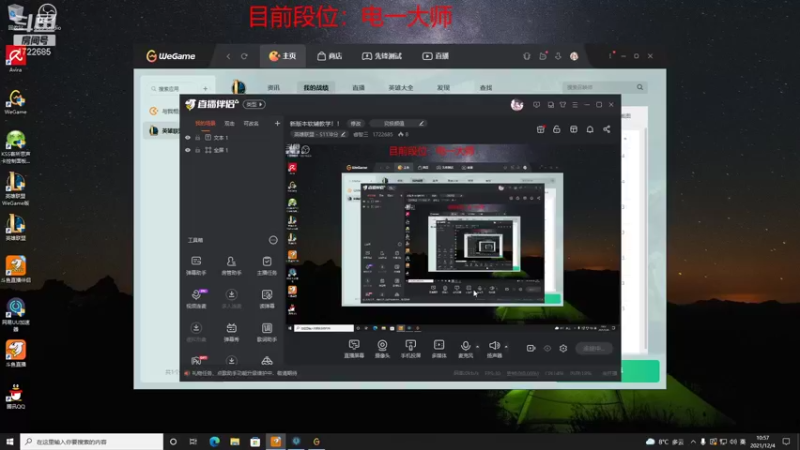The width and height of the screenshot is (800, 450).
Task: Click Windows taskbar search box
Action: [x=92, y=442]
